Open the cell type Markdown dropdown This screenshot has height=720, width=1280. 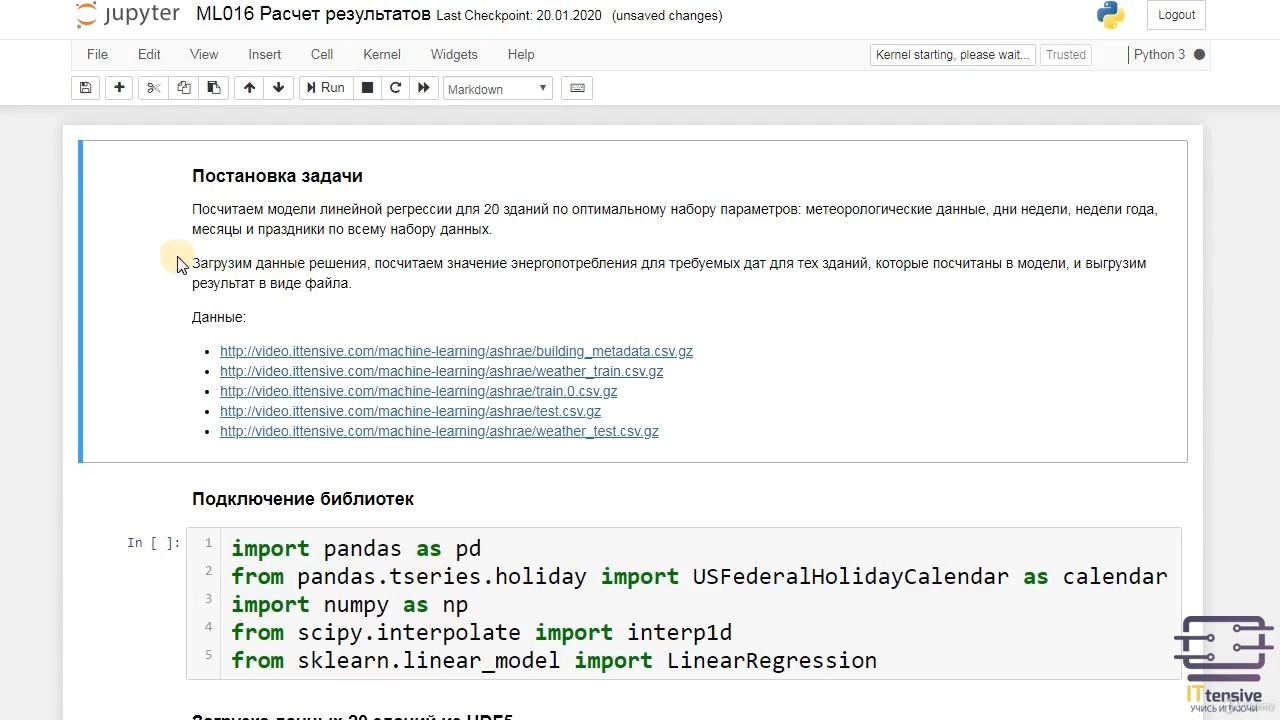point(497,89)
